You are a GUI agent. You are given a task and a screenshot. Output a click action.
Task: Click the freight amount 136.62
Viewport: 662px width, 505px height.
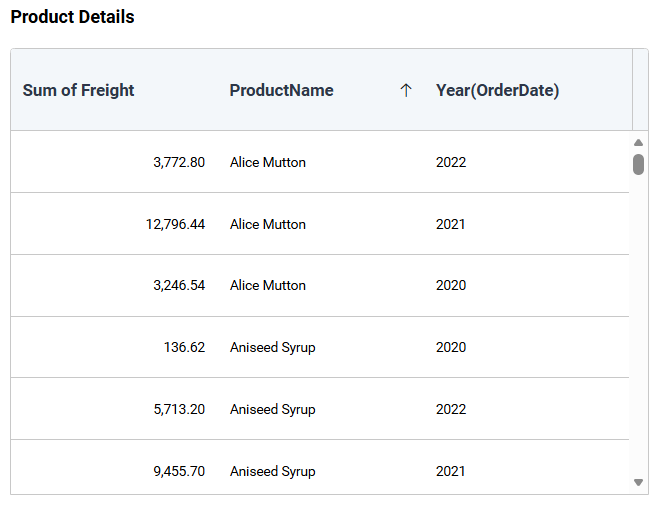coord(184,347)
